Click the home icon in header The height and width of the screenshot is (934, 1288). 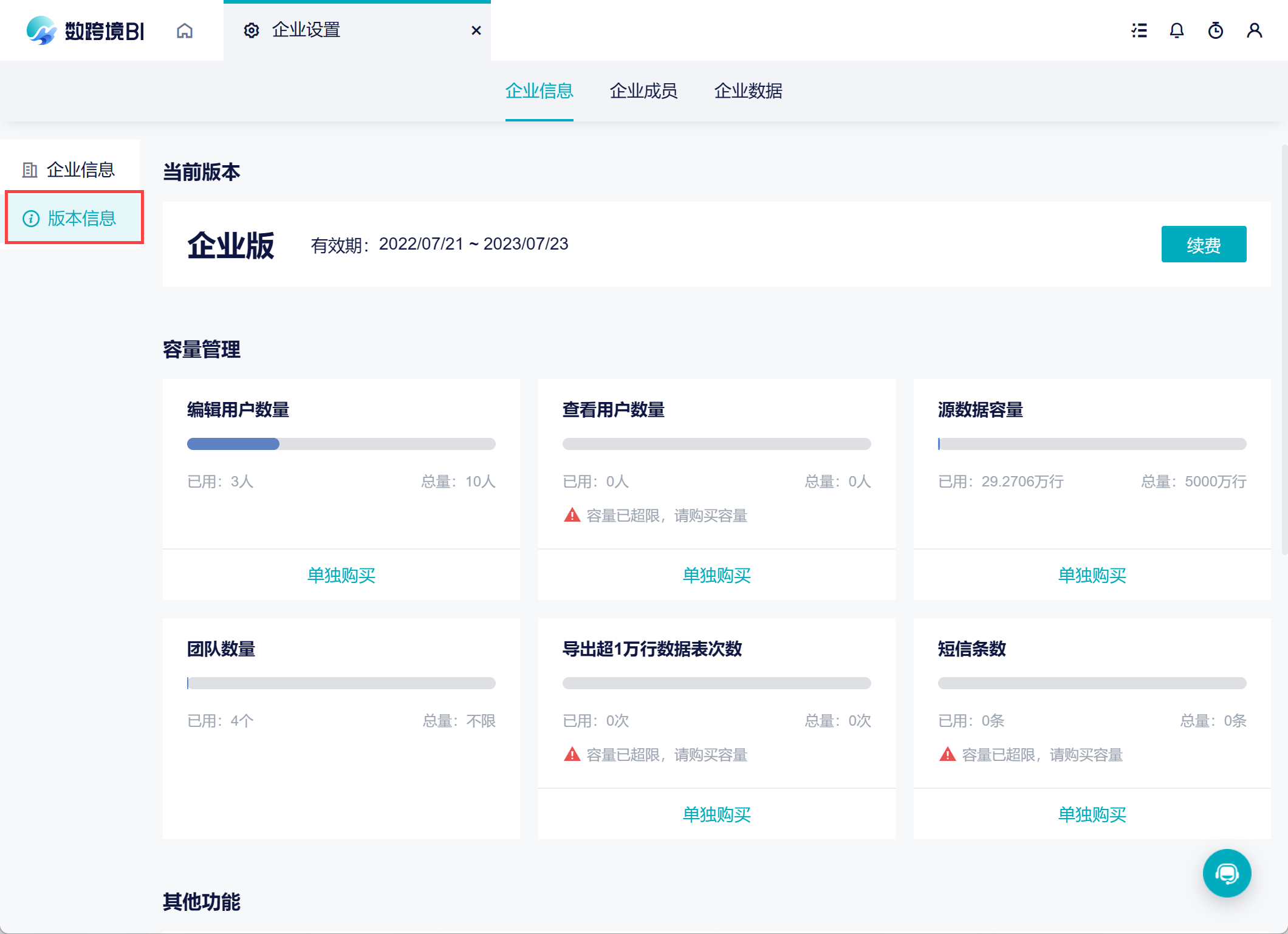pyautogui.click(x=185, y=30)
